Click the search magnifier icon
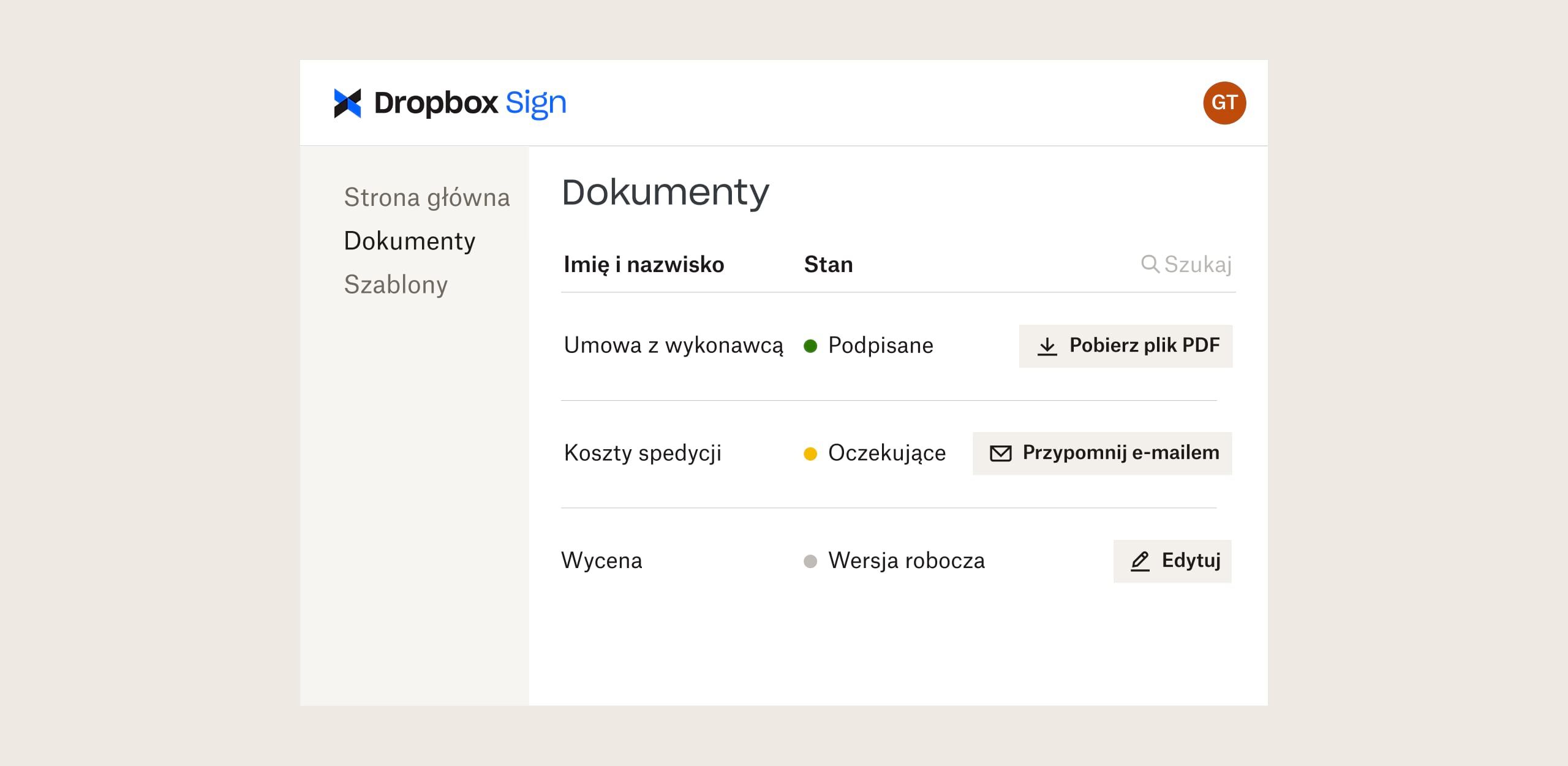 (1150, 264)
